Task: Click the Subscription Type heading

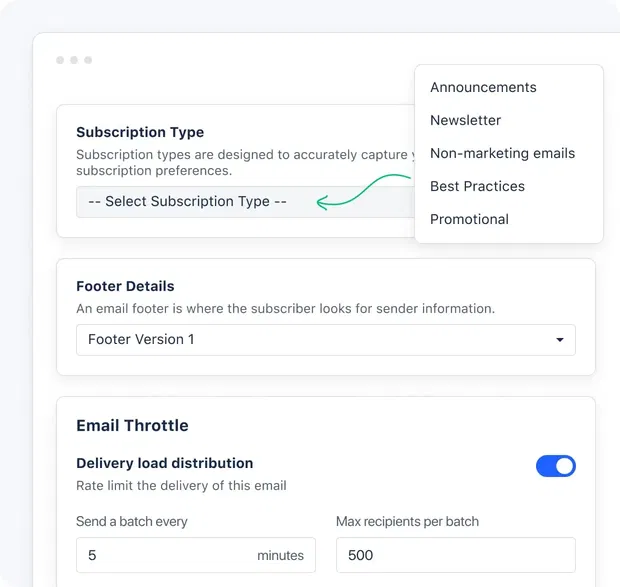Action: (x=140, y=132)
